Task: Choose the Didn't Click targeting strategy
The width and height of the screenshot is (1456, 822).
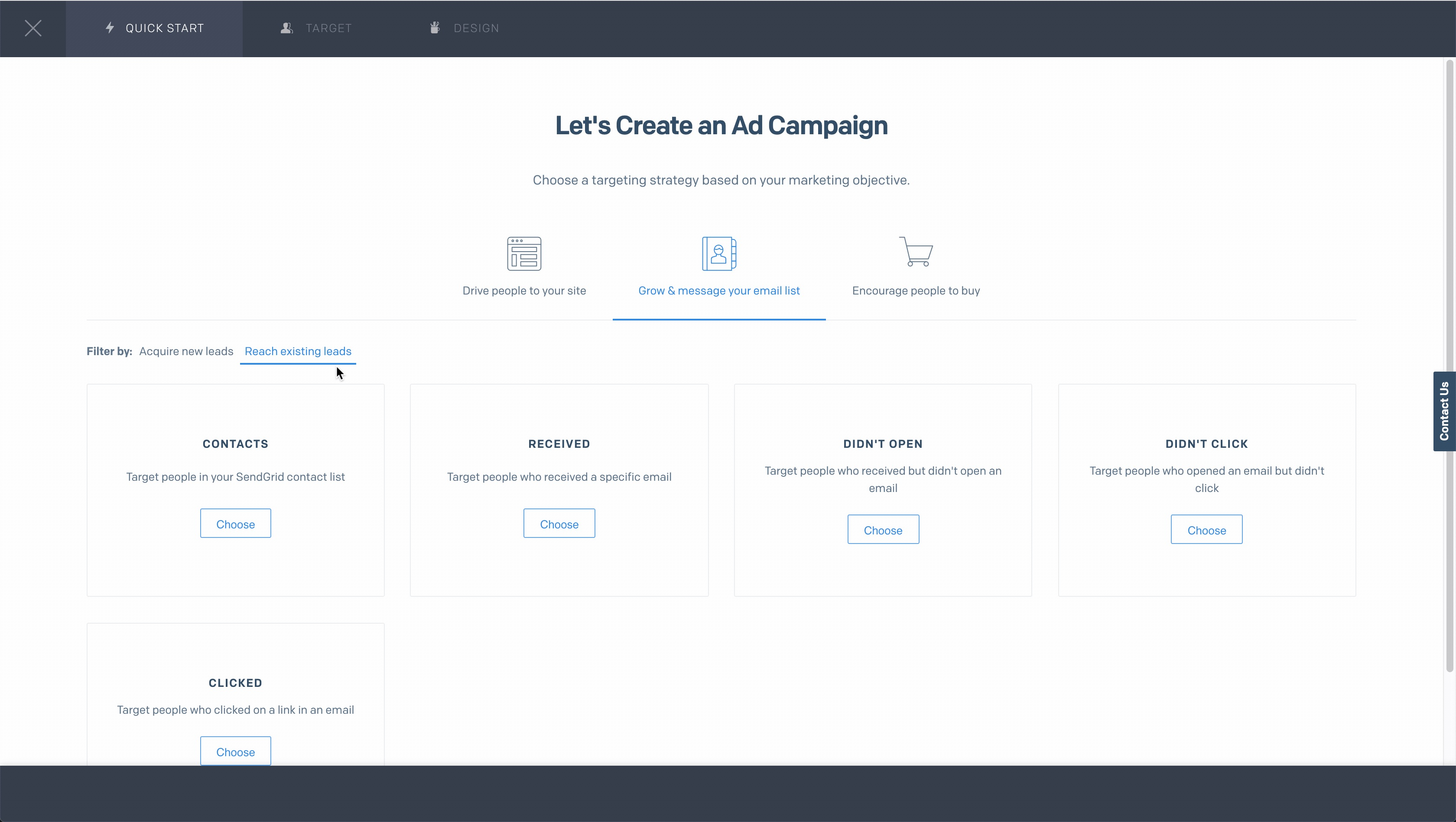Action: 1206,530
